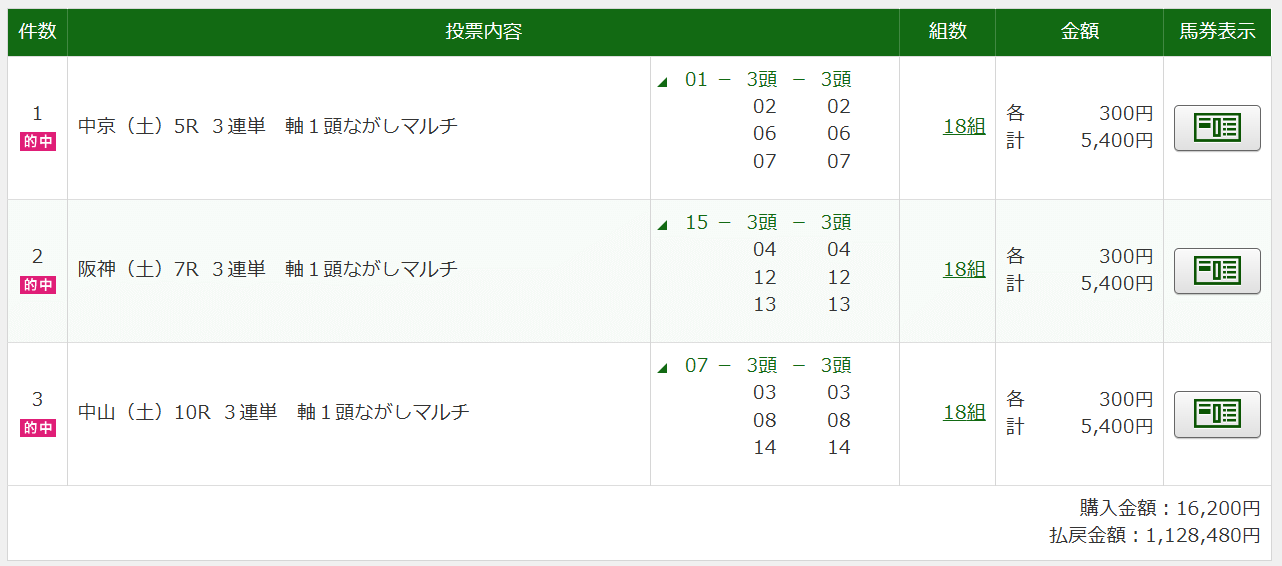The height and width of the screenshot is (566, 1282).
Task: Open the 18組 link for 中京 5R
Action: (x=963, y=127)
